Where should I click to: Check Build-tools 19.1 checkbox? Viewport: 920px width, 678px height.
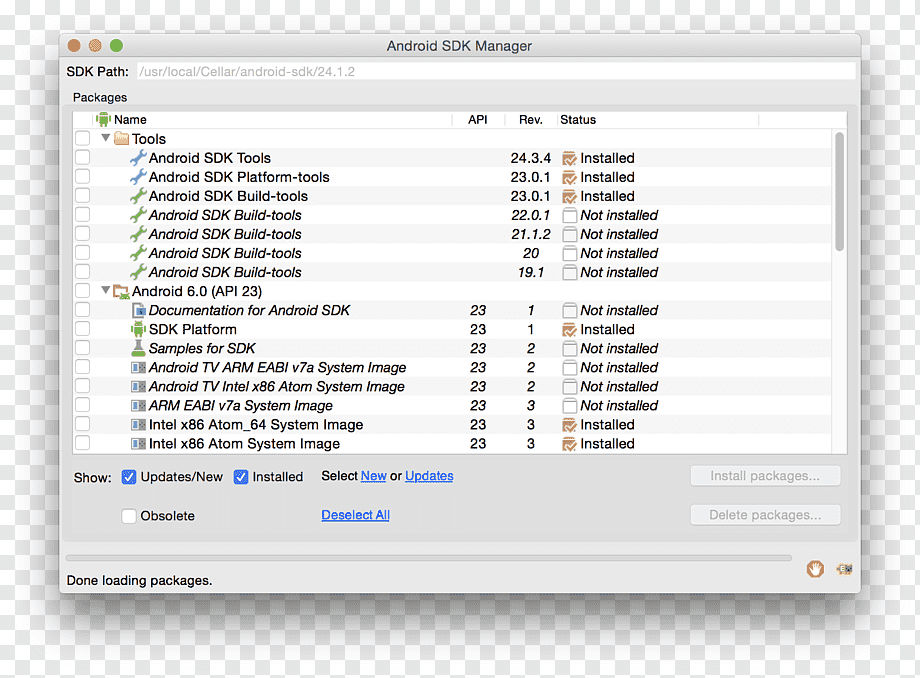(83, 272)
